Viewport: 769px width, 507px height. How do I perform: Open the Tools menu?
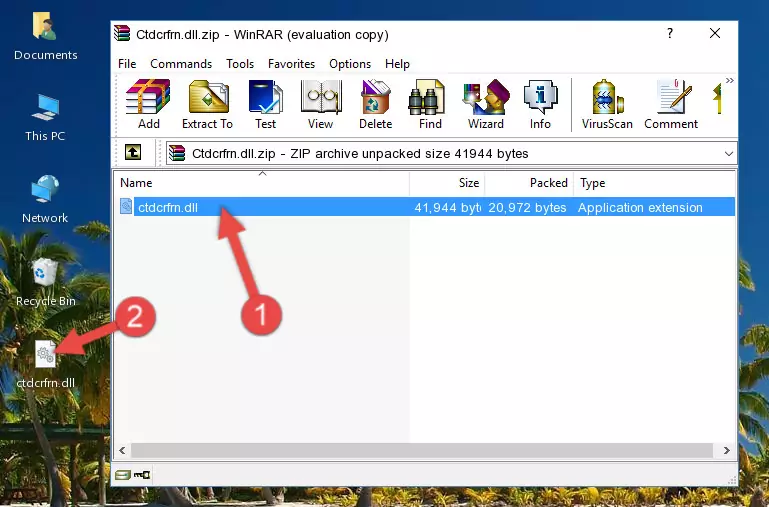(x=240, y=64)
